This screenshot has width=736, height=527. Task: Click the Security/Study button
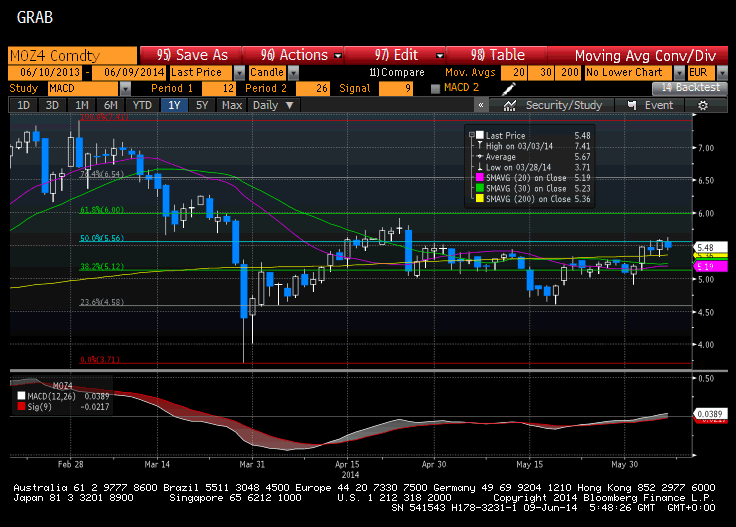click(552, 106)
